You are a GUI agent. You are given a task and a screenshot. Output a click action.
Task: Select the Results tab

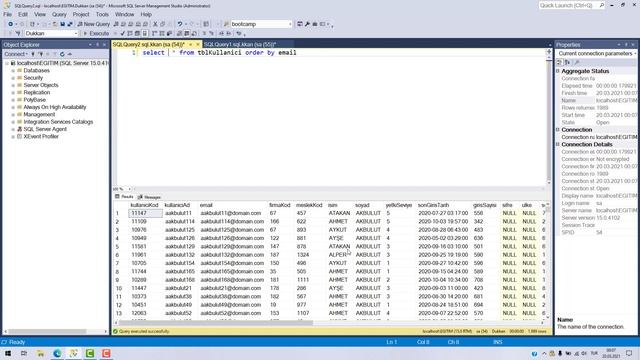pos(124,197)
